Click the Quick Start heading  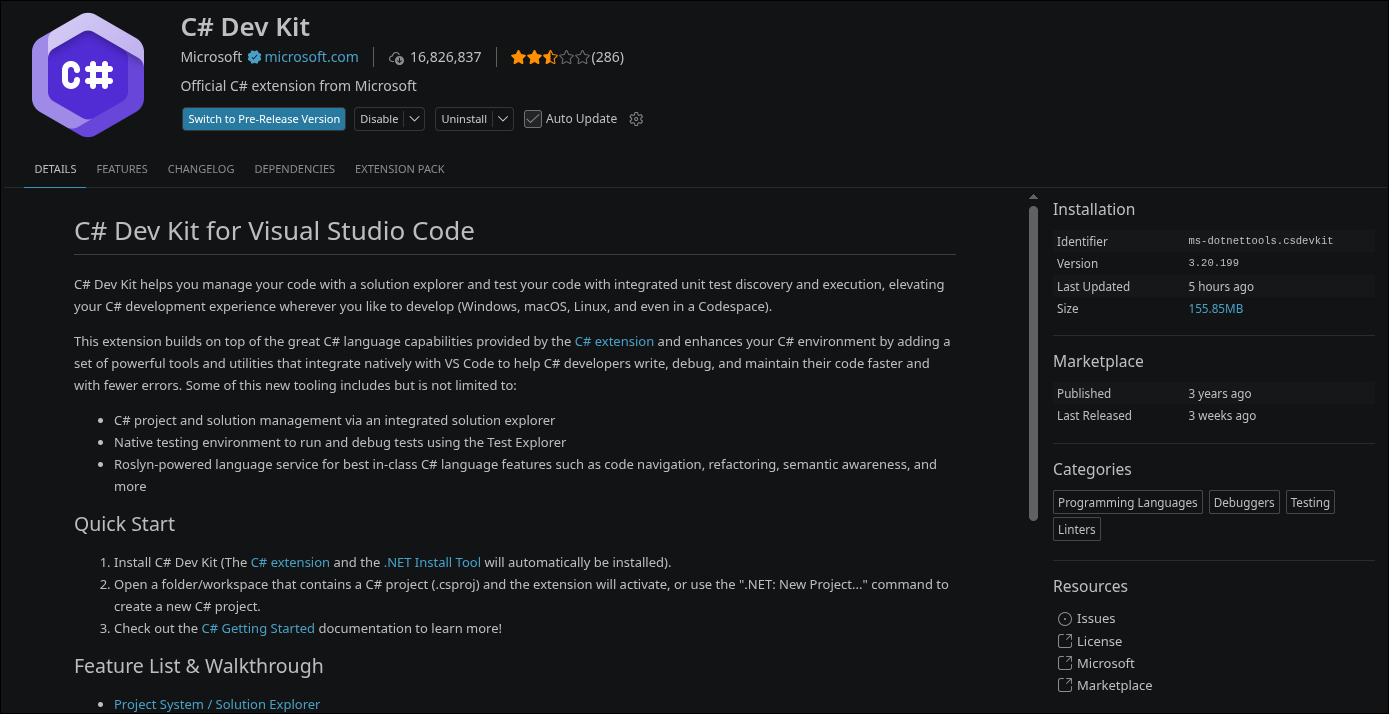pyautogui.click(x=124, y=524)
